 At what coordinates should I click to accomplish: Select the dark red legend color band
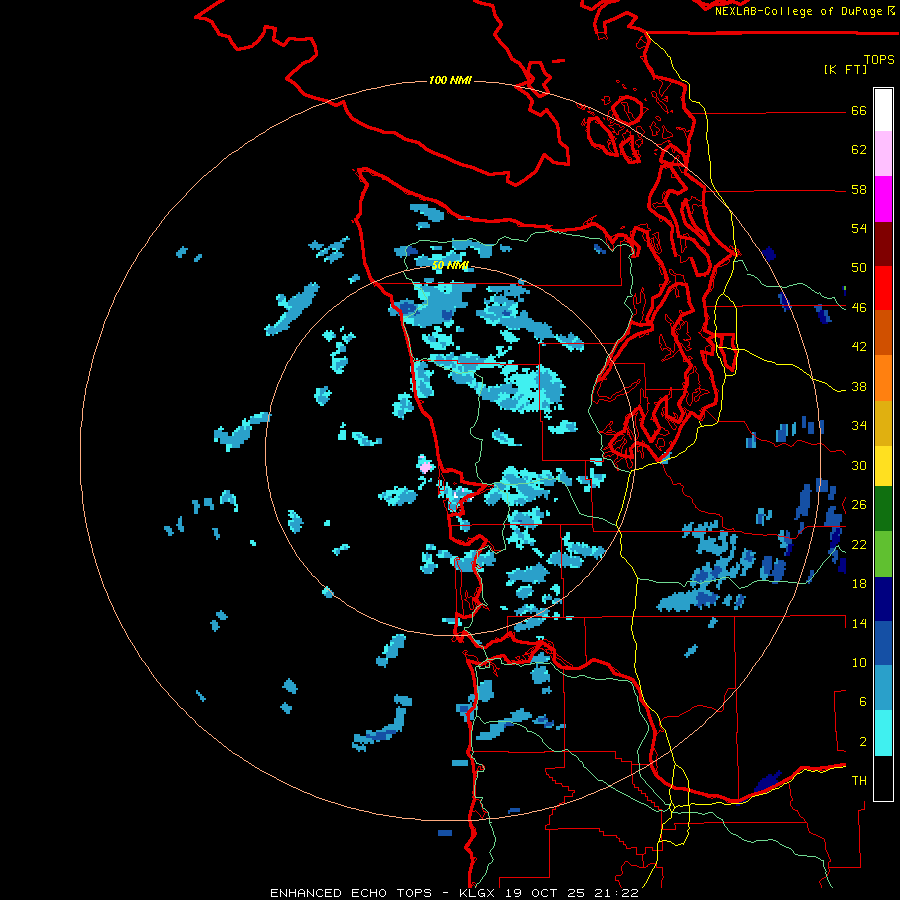[883, 243]
